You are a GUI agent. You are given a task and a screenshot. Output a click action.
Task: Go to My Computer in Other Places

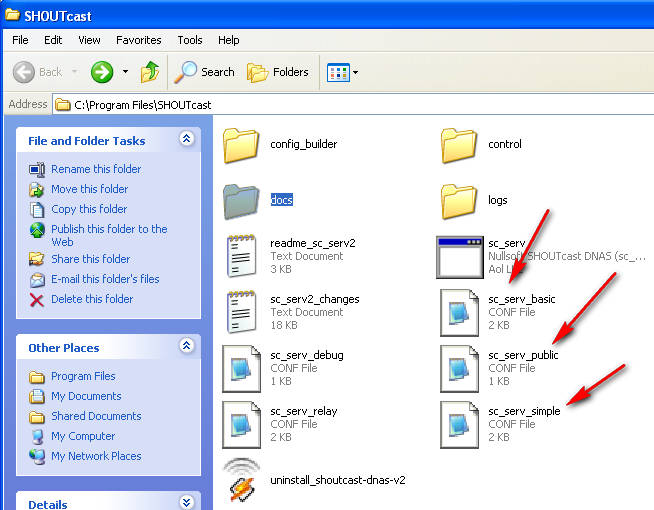point(83,436)
